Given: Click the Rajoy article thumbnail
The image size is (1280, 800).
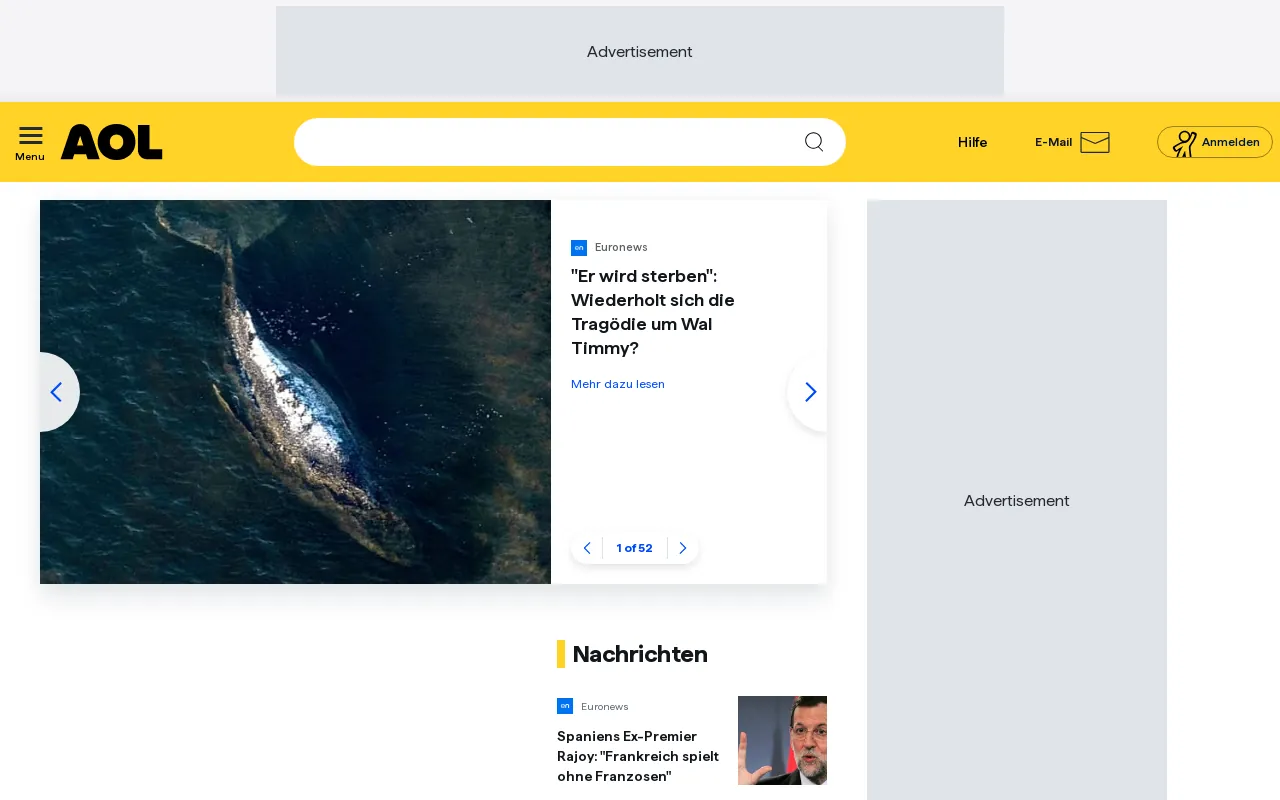Looking at the screenshot, I should 782,740.
